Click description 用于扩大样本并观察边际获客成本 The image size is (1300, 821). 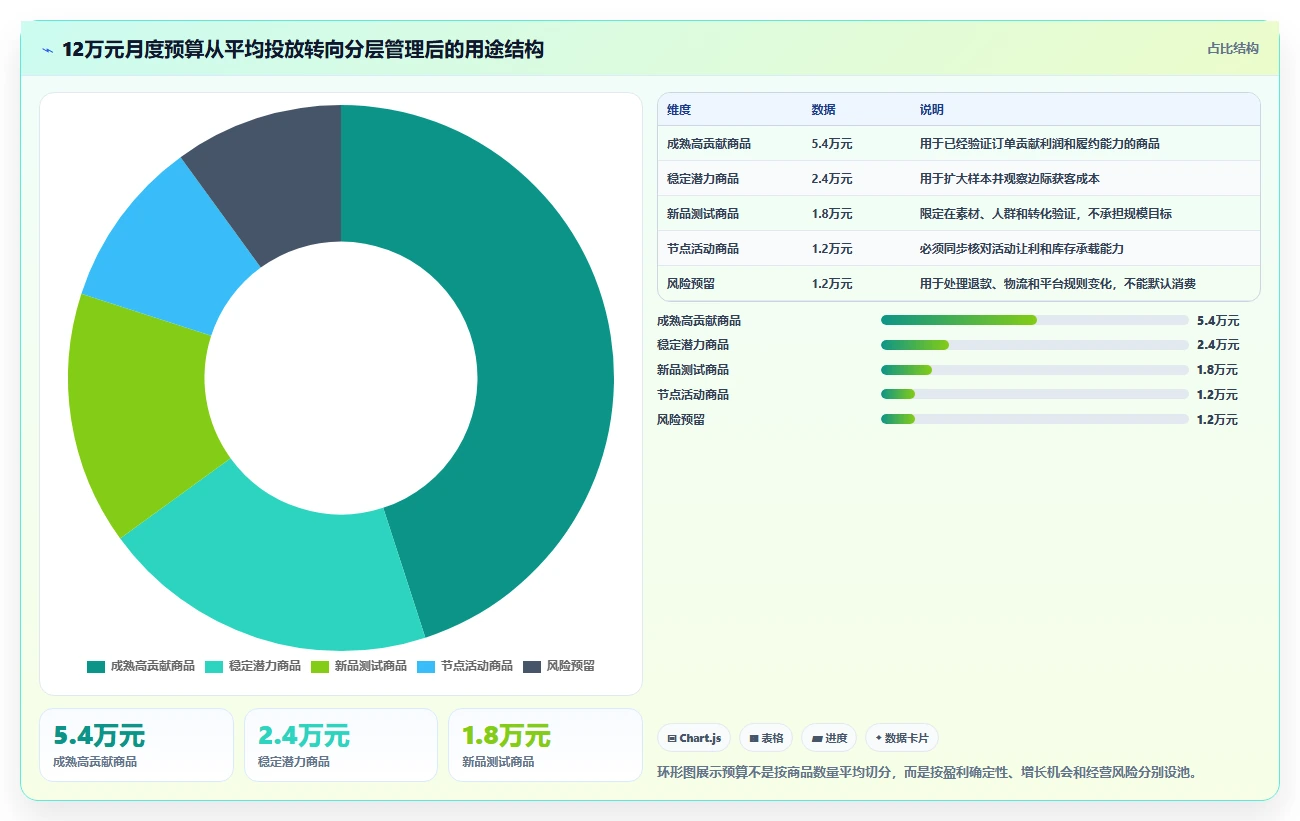(x=1010, y=179)
